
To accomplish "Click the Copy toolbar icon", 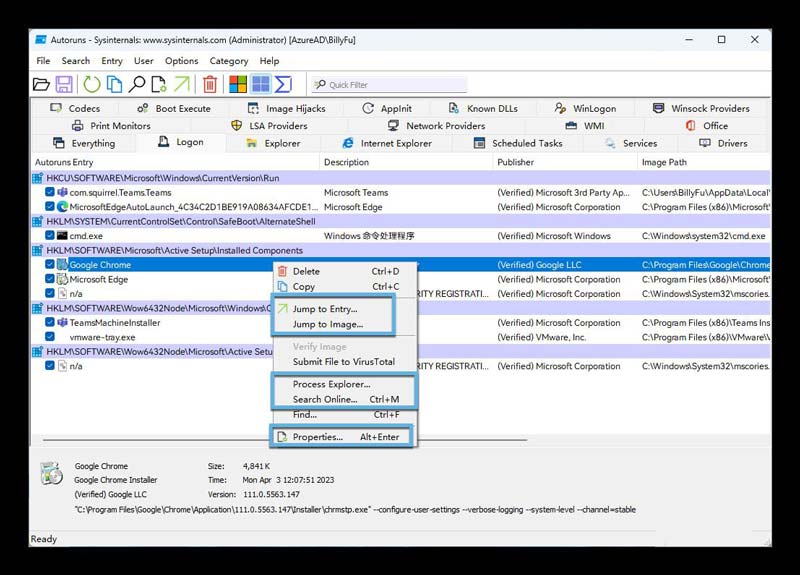I will [114, 84].
